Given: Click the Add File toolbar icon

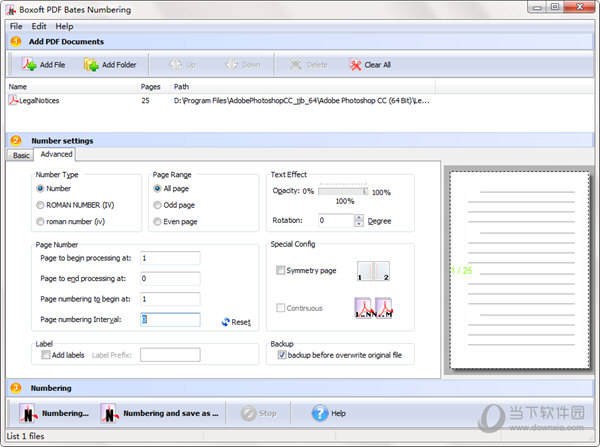Looking at the screenshot, I should pyautogui.click(x=29, y=64).
